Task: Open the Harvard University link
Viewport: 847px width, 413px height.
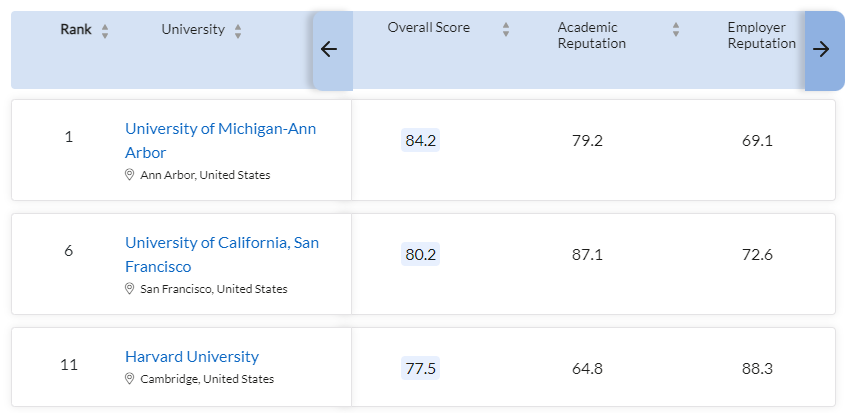Action: 191,356
